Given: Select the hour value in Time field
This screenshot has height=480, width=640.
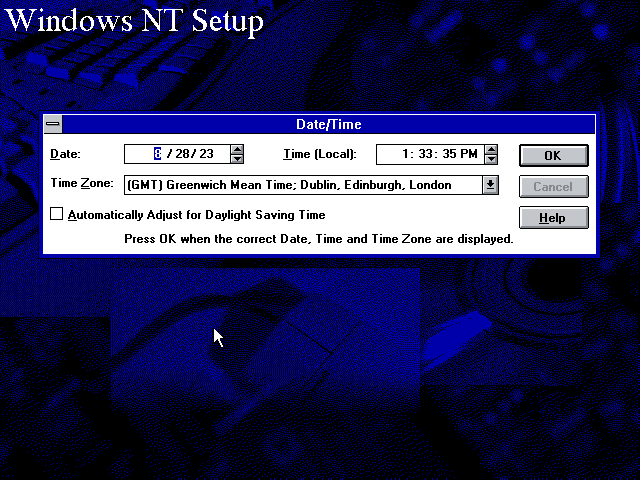Looking at the screenshot, I should (x=405, y=153).
